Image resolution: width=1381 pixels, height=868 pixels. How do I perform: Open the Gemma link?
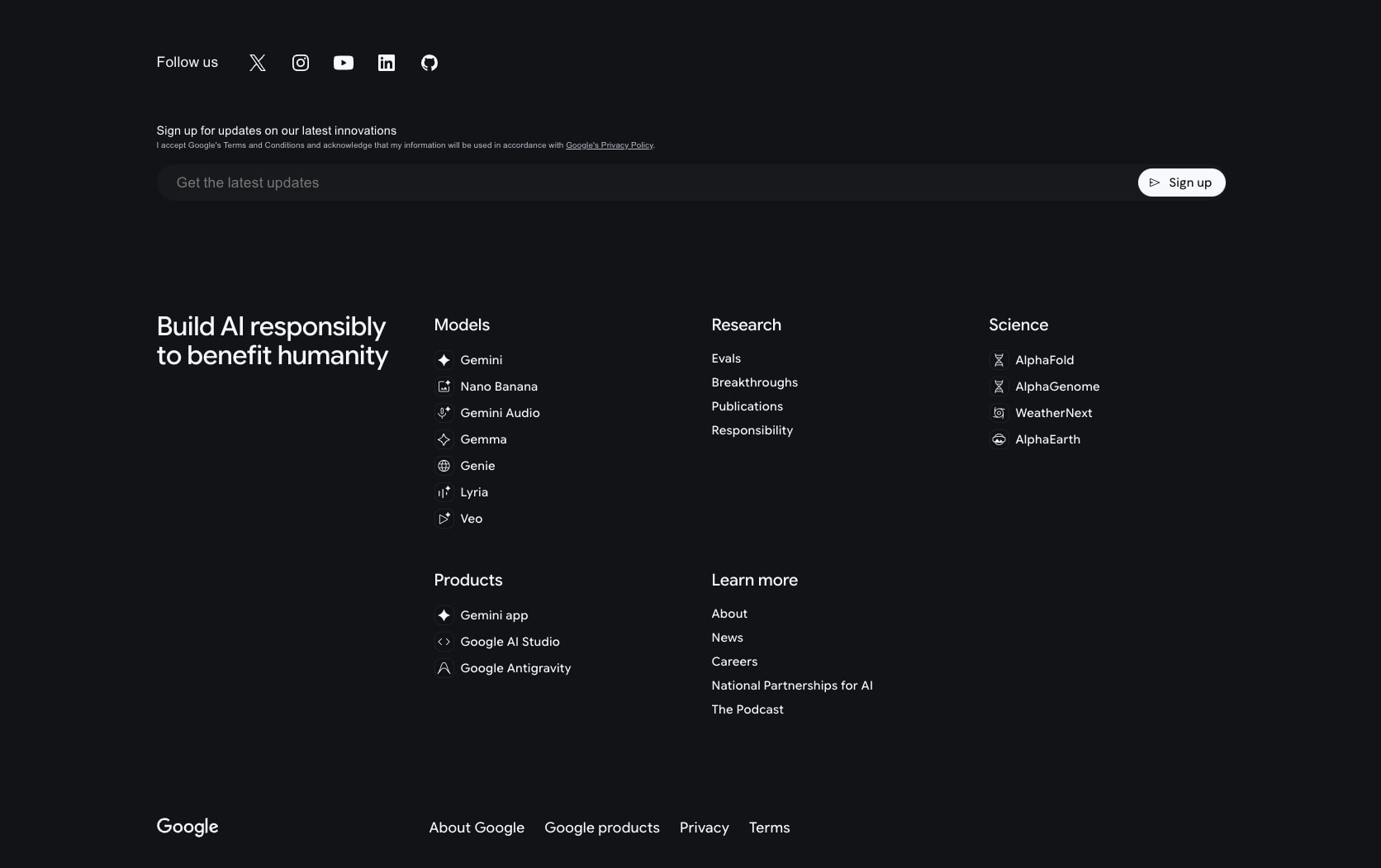(483, 439)
